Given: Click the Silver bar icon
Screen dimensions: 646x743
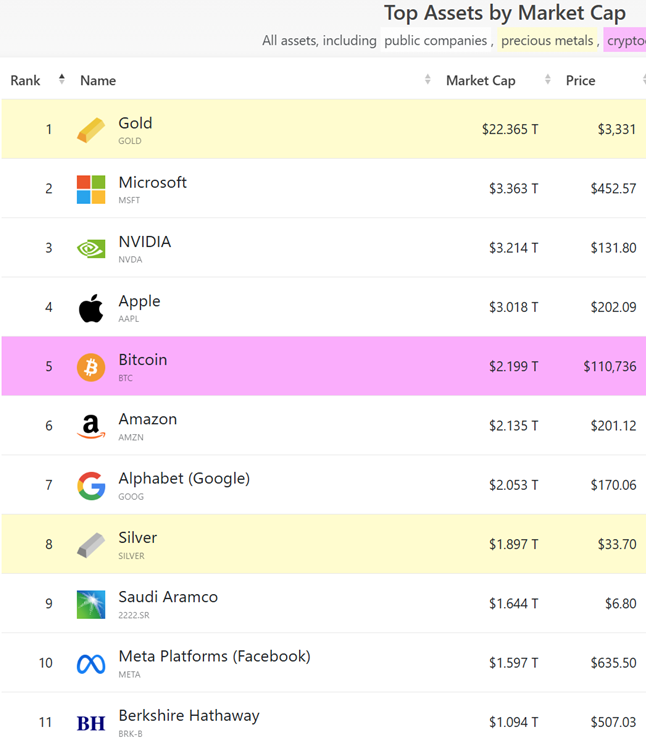Looking at the screenshot, I should click(x=91, y=545).
